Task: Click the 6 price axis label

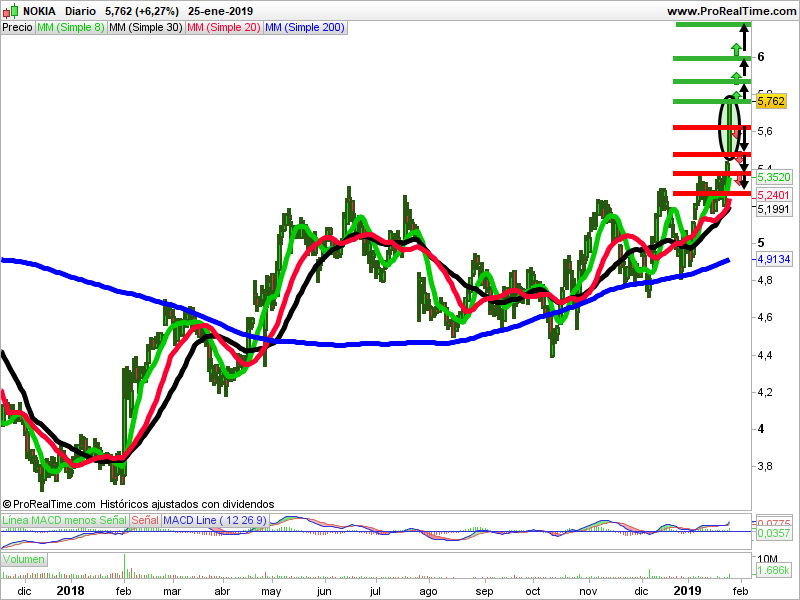Action: tap(761, 57)
